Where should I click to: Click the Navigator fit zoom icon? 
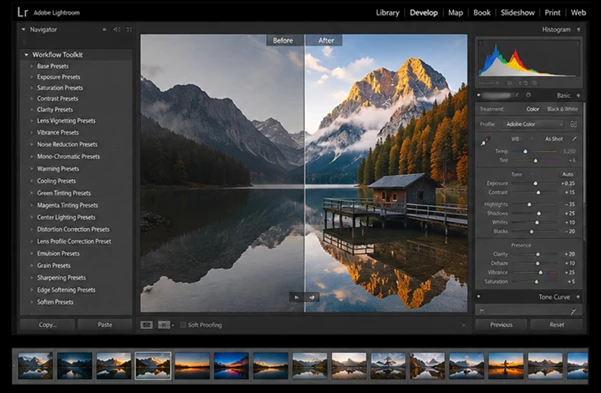click(117, 30)
